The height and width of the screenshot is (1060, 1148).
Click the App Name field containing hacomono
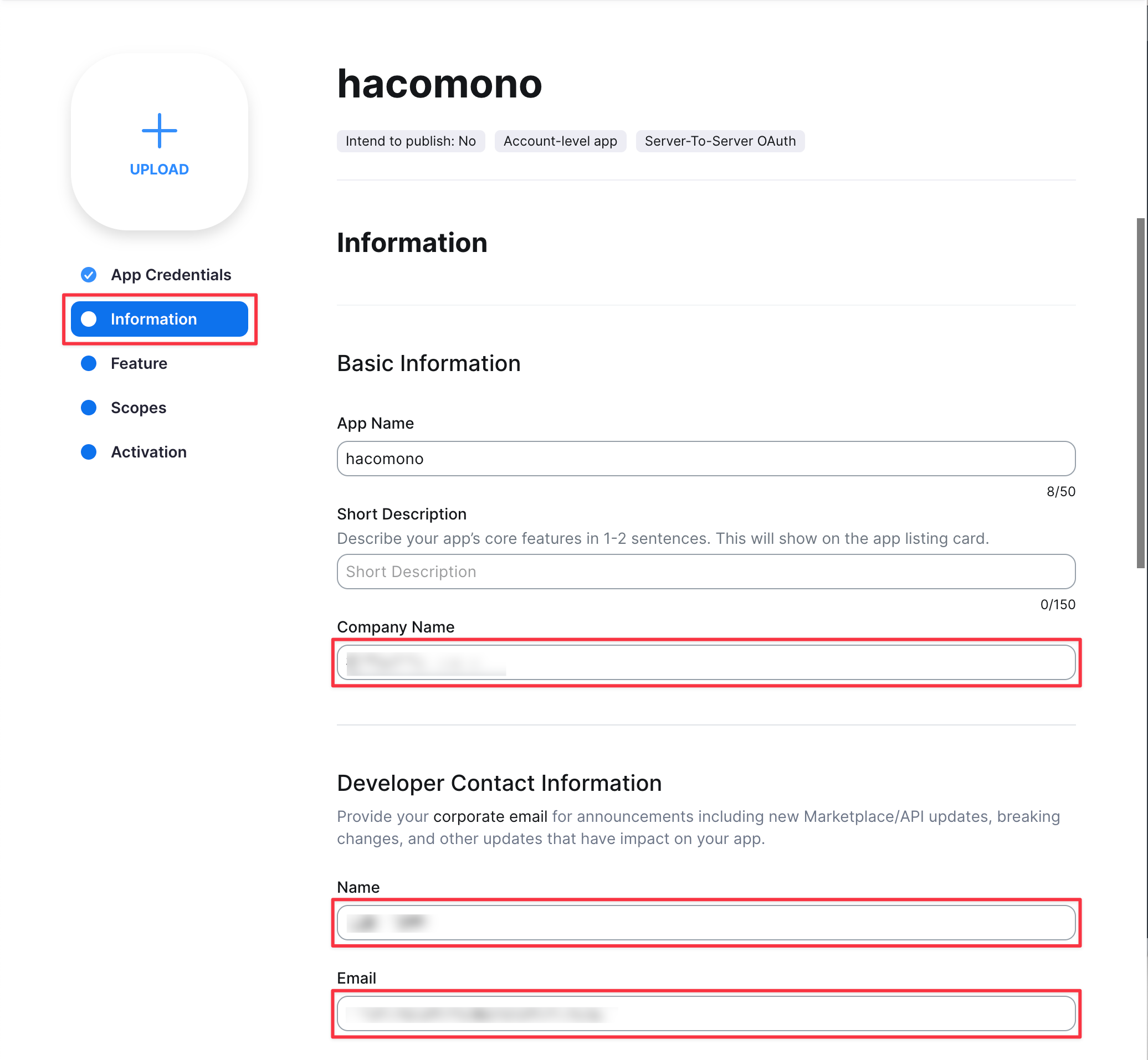tap(706, 459)
